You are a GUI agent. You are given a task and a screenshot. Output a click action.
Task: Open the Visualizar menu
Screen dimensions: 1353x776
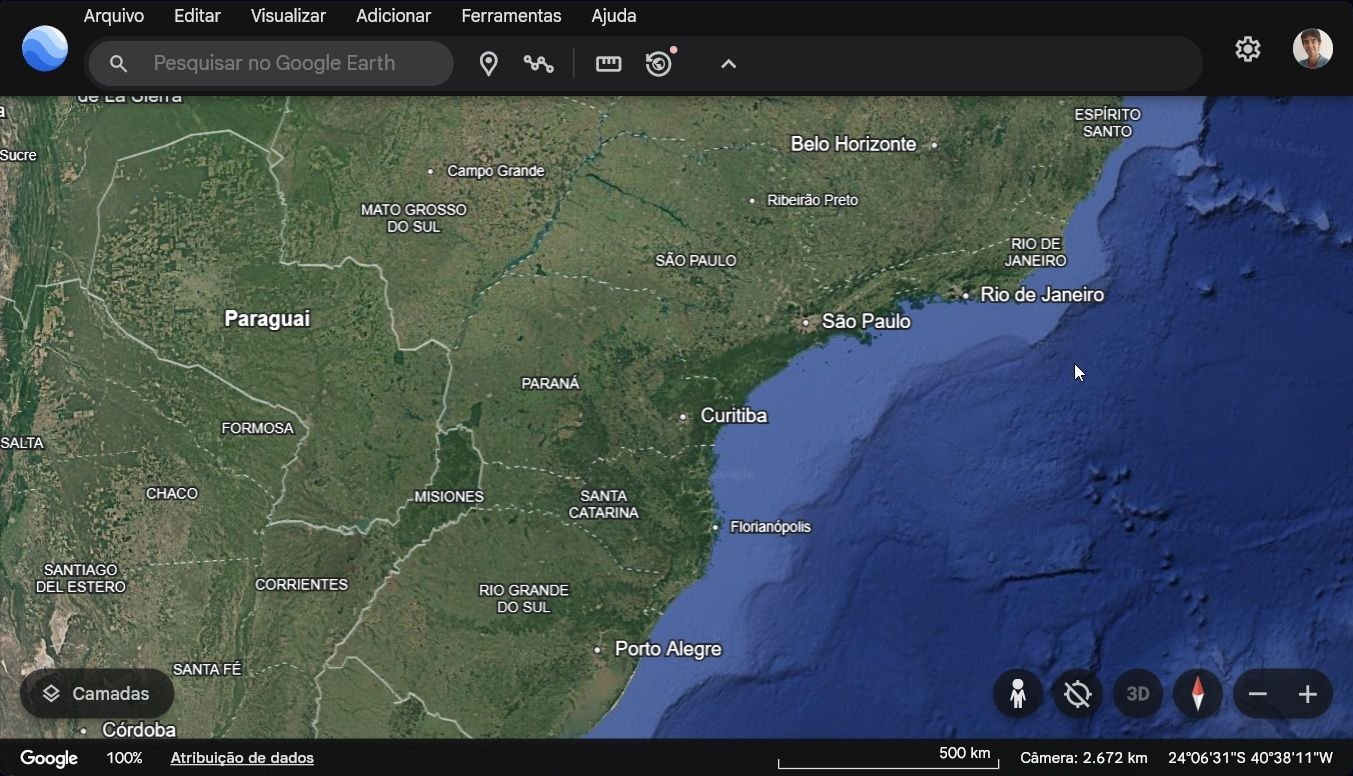(287, 16)
